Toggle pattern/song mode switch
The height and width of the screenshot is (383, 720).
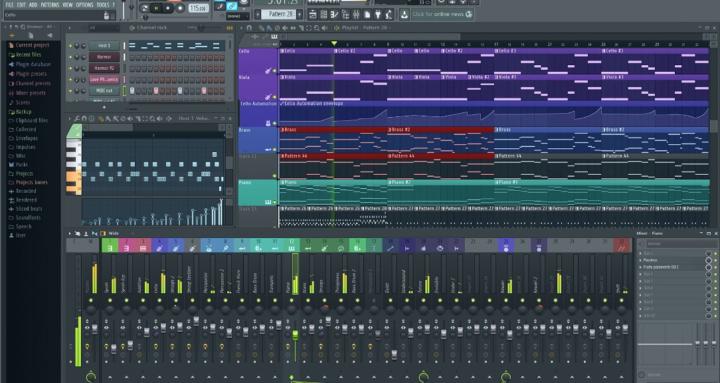[145, 8]
